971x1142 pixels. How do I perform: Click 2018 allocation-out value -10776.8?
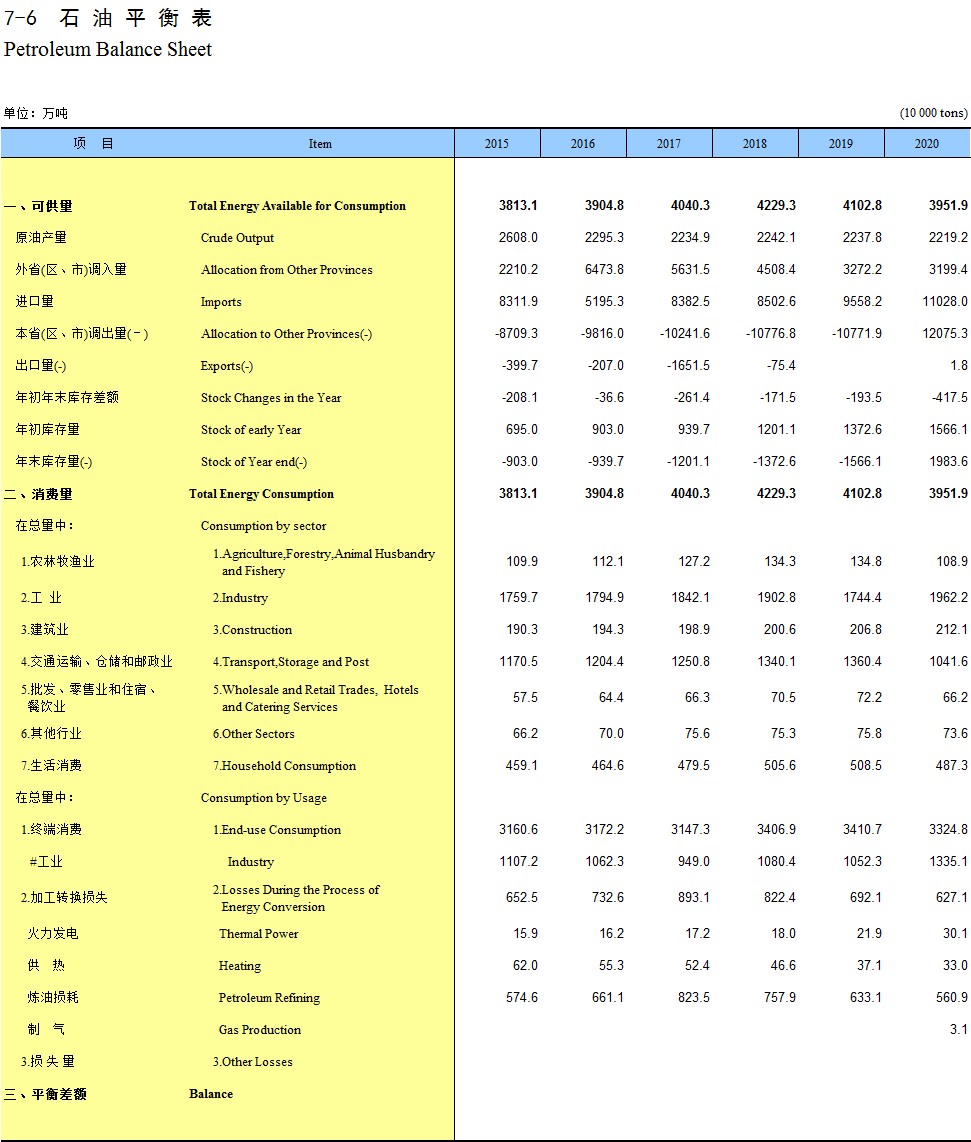[771, 334]
